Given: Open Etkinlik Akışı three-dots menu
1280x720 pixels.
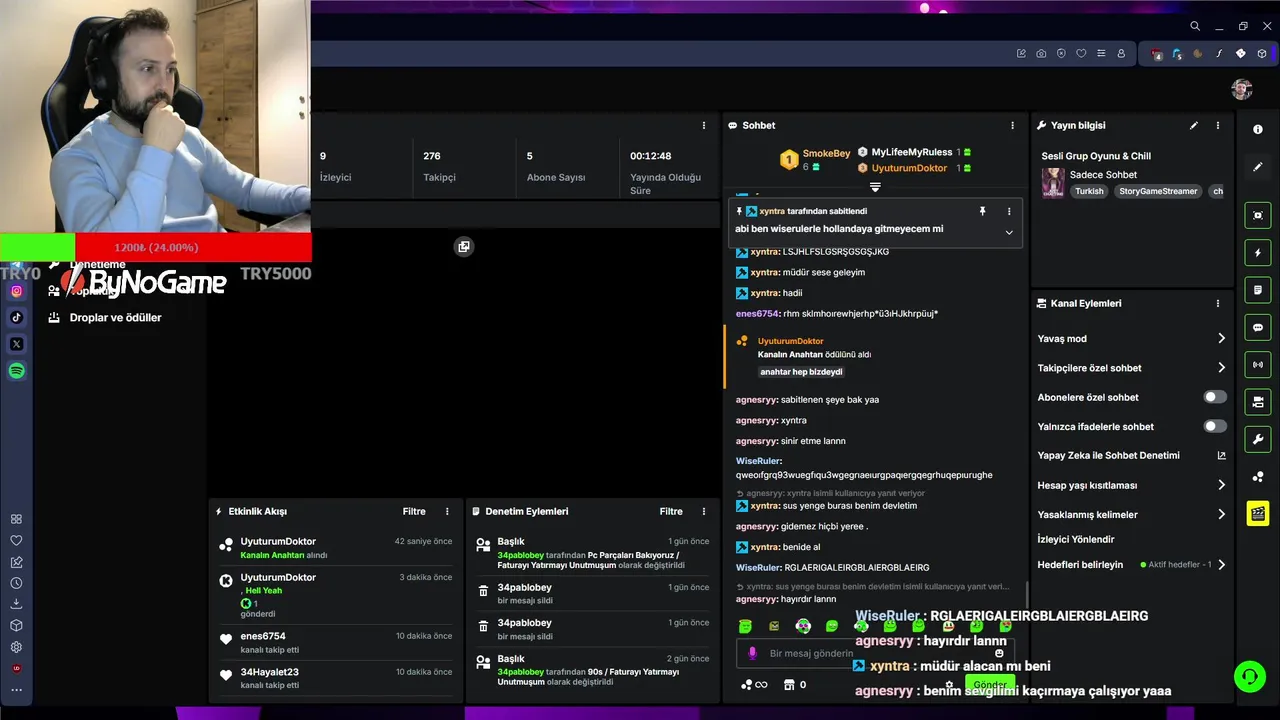Looking at the screenshot, I should 447,512.
